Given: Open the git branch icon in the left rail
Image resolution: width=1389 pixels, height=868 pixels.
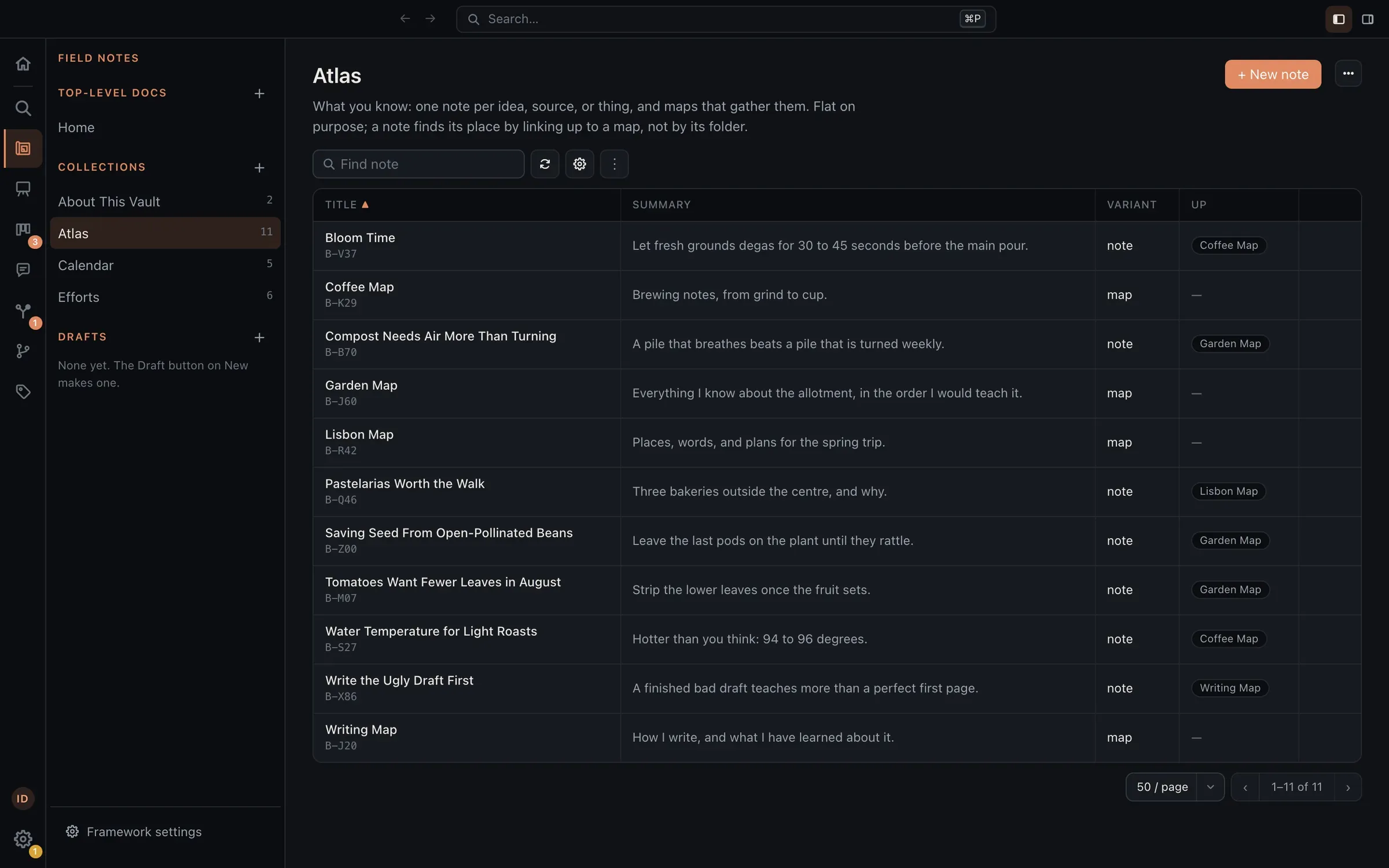Looking at the screenshot, I should (23, 351).
